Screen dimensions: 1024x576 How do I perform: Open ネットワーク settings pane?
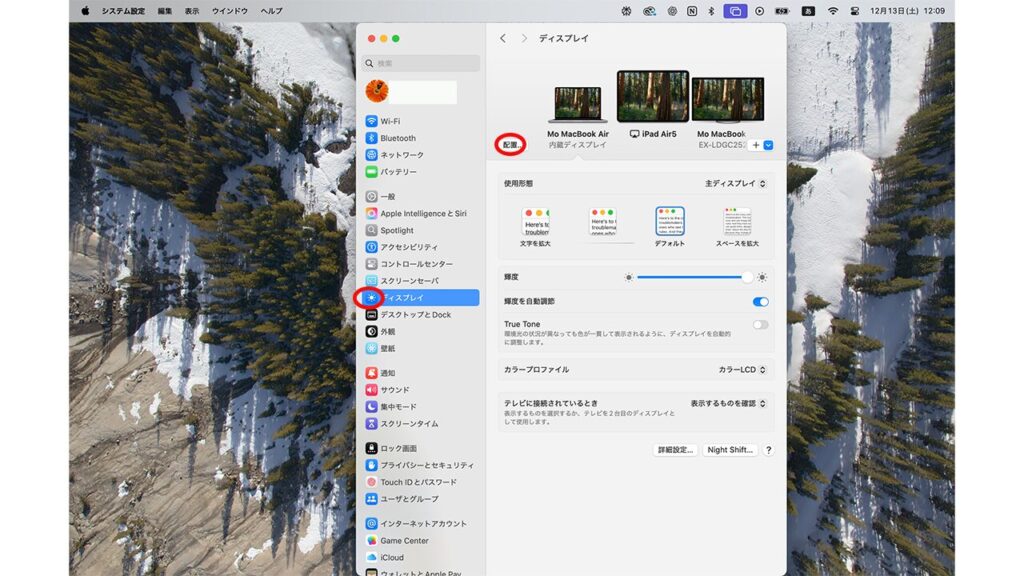coord(401,155)
